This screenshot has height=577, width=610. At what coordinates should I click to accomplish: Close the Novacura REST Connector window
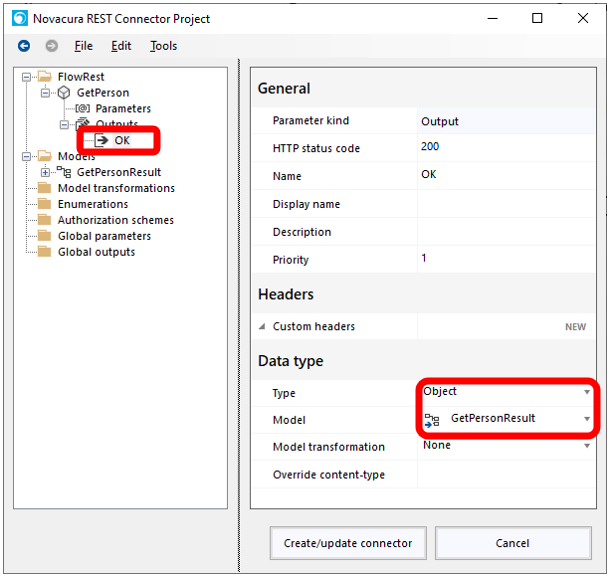point(583,18)
